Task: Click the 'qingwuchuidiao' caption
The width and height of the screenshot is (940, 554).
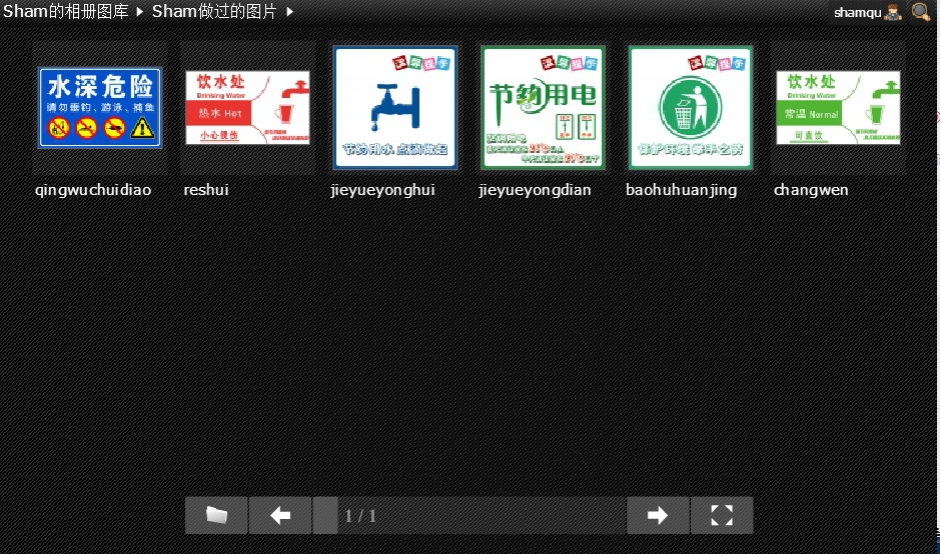Action: (93, 190)
